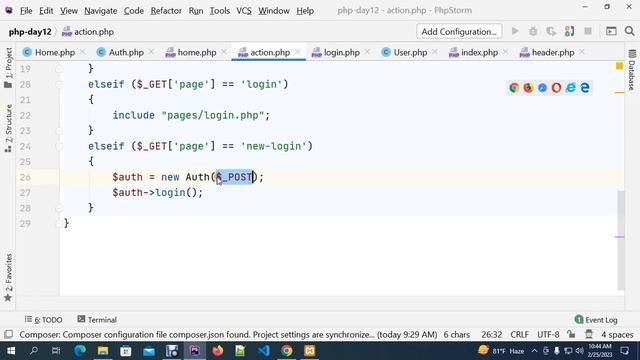The width and height of the screenshot is (640, 360).
Task: Open the Edit menu
Action: [46, 11]
